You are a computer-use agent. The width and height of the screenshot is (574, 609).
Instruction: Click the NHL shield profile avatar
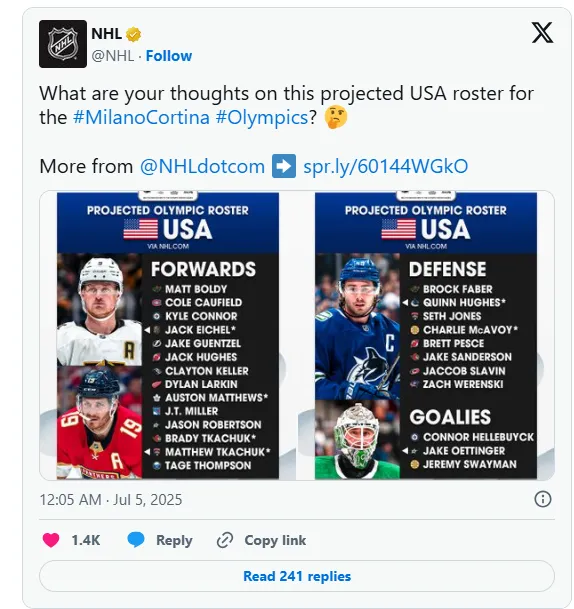coord(63,44)
